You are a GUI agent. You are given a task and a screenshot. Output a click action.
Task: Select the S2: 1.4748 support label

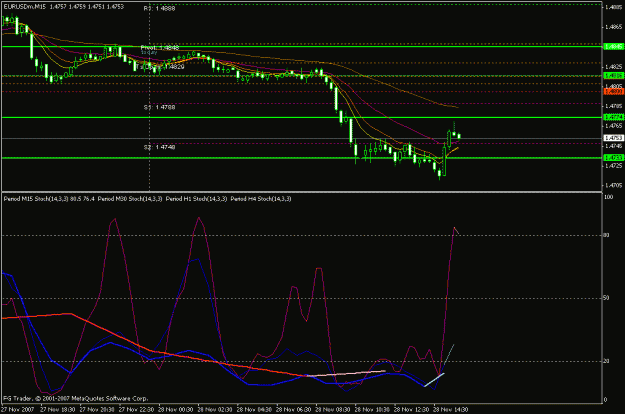click(x=159, y=147)
